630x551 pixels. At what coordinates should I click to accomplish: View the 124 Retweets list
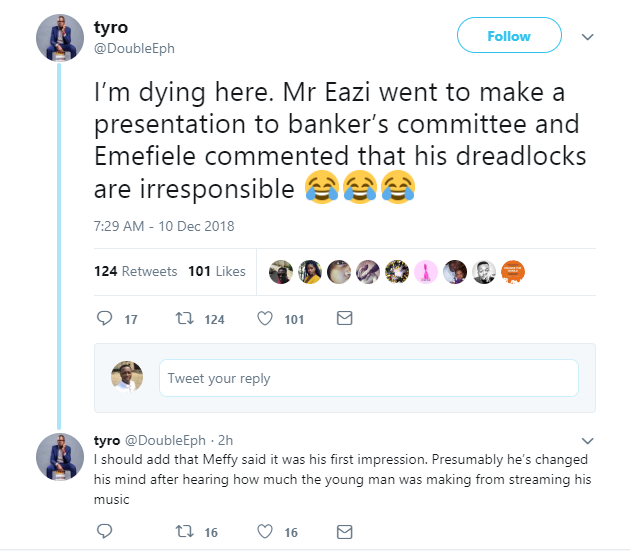pos(135,271)
